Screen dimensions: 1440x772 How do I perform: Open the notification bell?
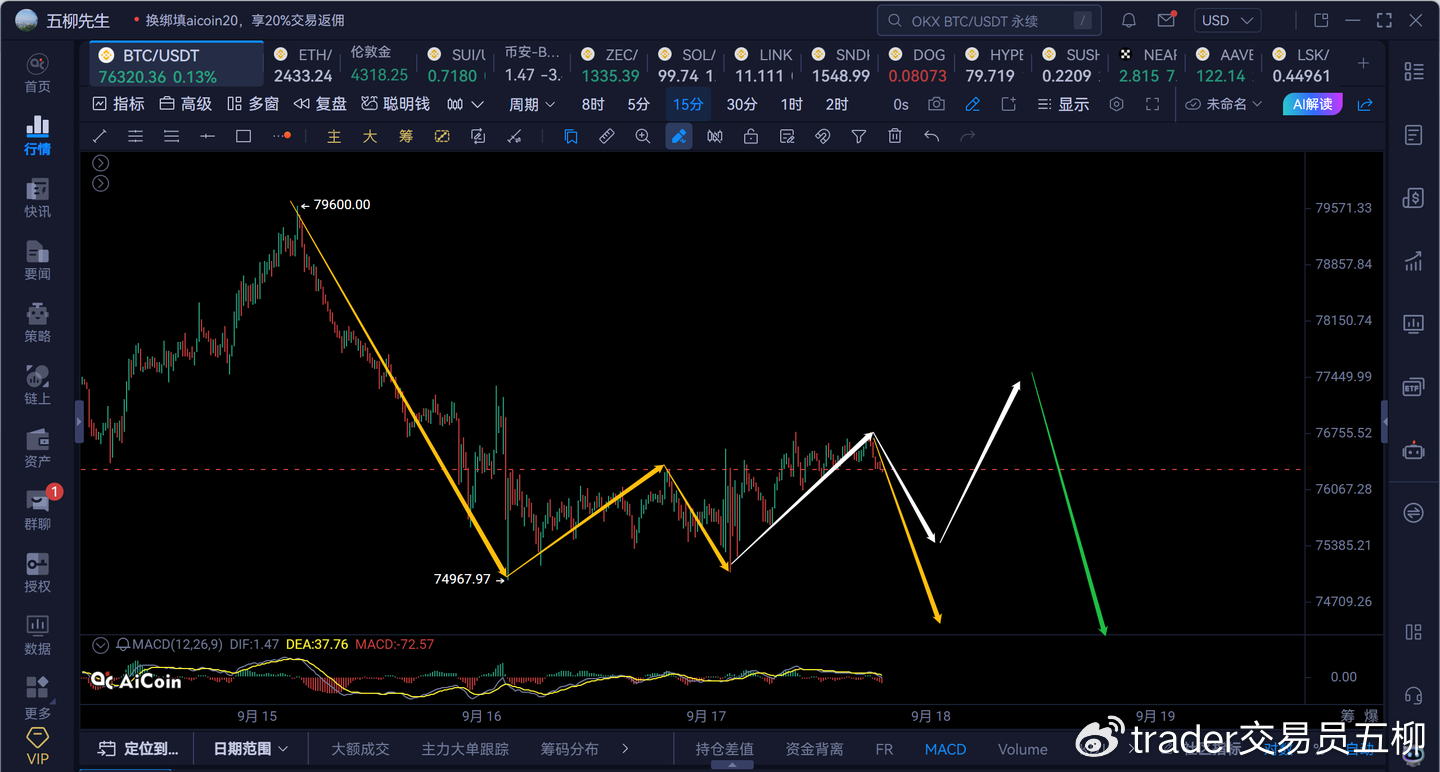pos(1129,20)
